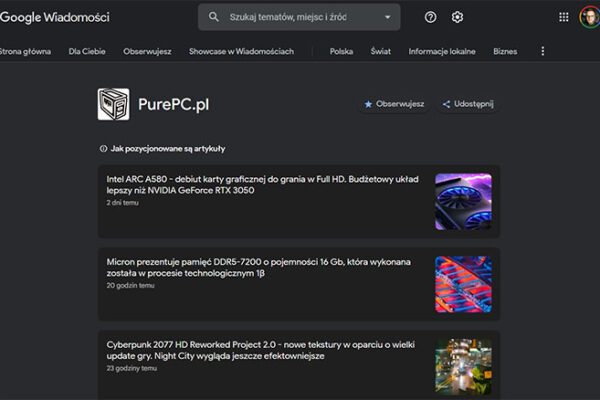Click the Google account avatar

pos(590,17)
